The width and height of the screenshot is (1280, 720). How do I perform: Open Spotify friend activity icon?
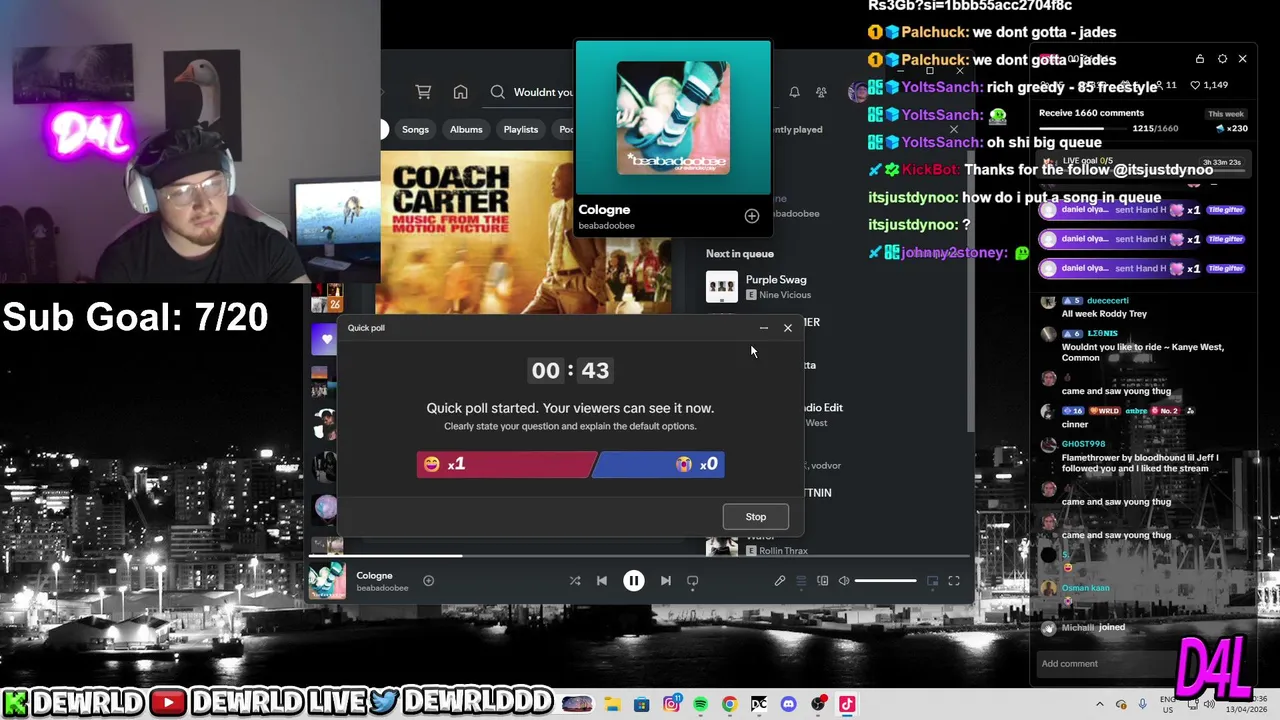click(821, 92)
